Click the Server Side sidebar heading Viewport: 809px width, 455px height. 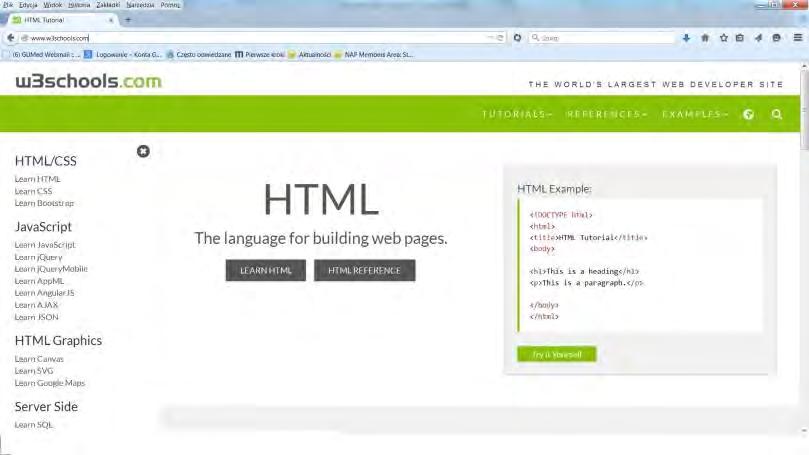point(46,407)
